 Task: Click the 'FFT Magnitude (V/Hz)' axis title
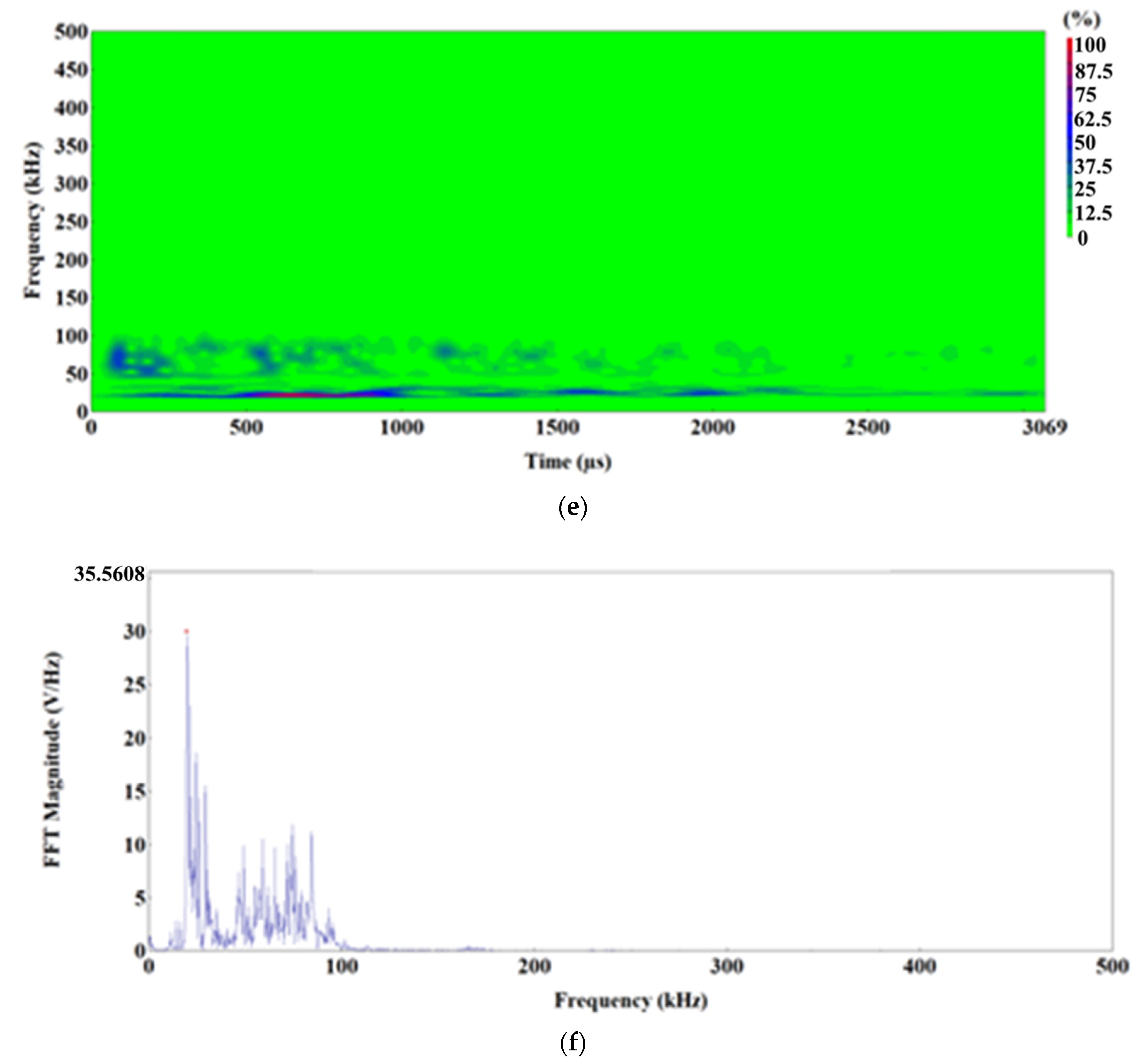point(53,760)
